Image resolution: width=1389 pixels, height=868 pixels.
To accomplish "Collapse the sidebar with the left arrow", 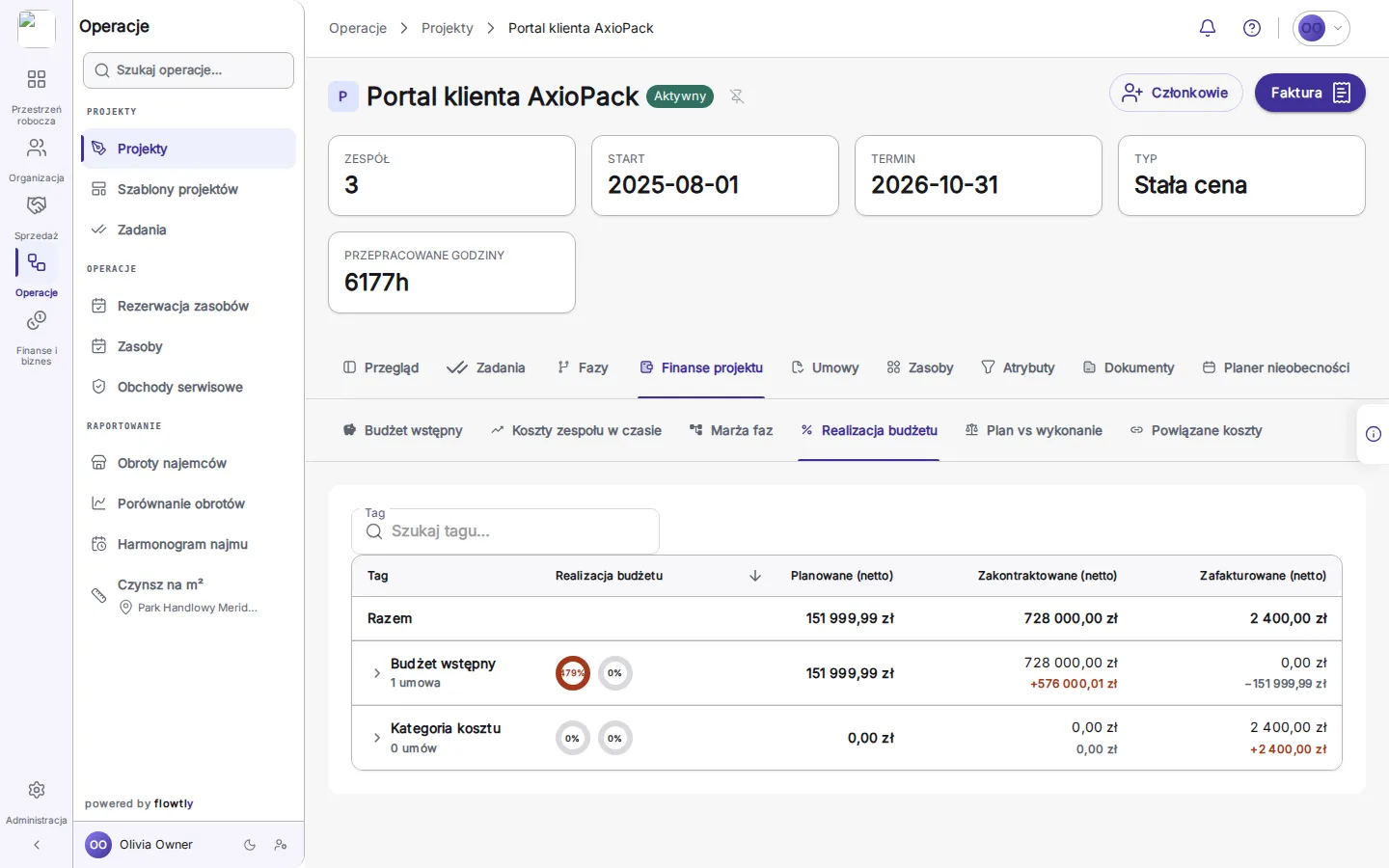I will [x=37, y=845].
